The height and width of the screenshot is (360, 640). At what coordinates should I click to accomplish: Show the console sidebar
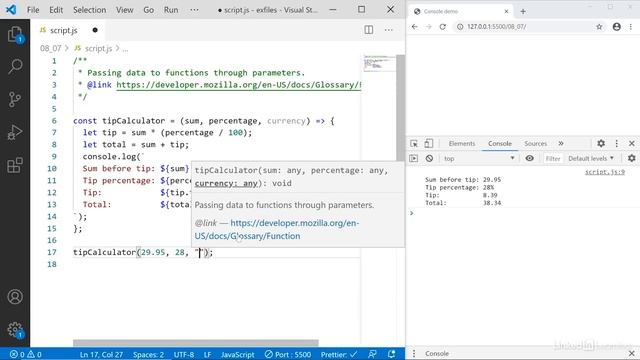coord(413,158)
